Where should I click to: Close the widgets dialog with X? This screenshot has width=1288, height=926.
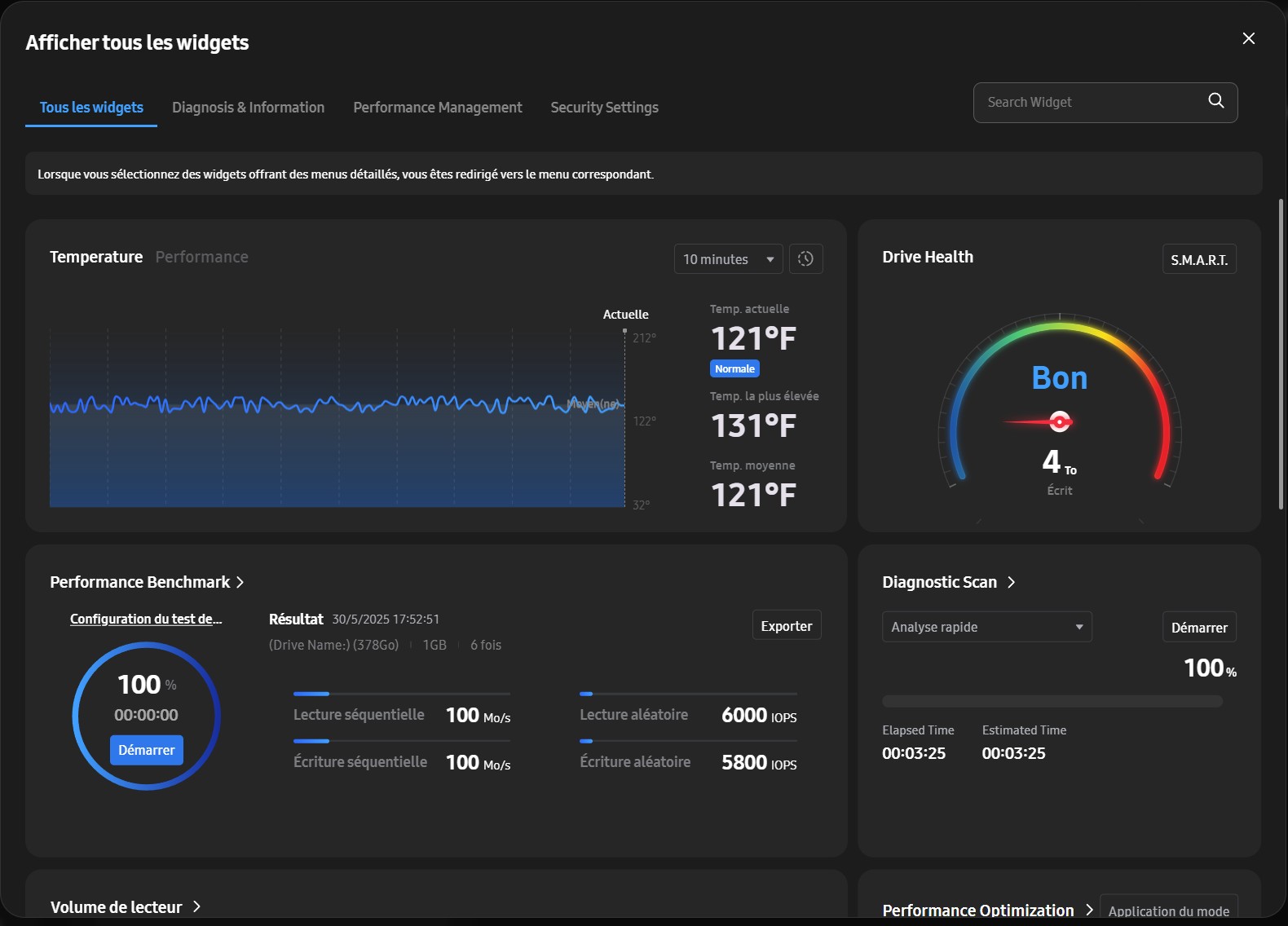pos(1248,39)
